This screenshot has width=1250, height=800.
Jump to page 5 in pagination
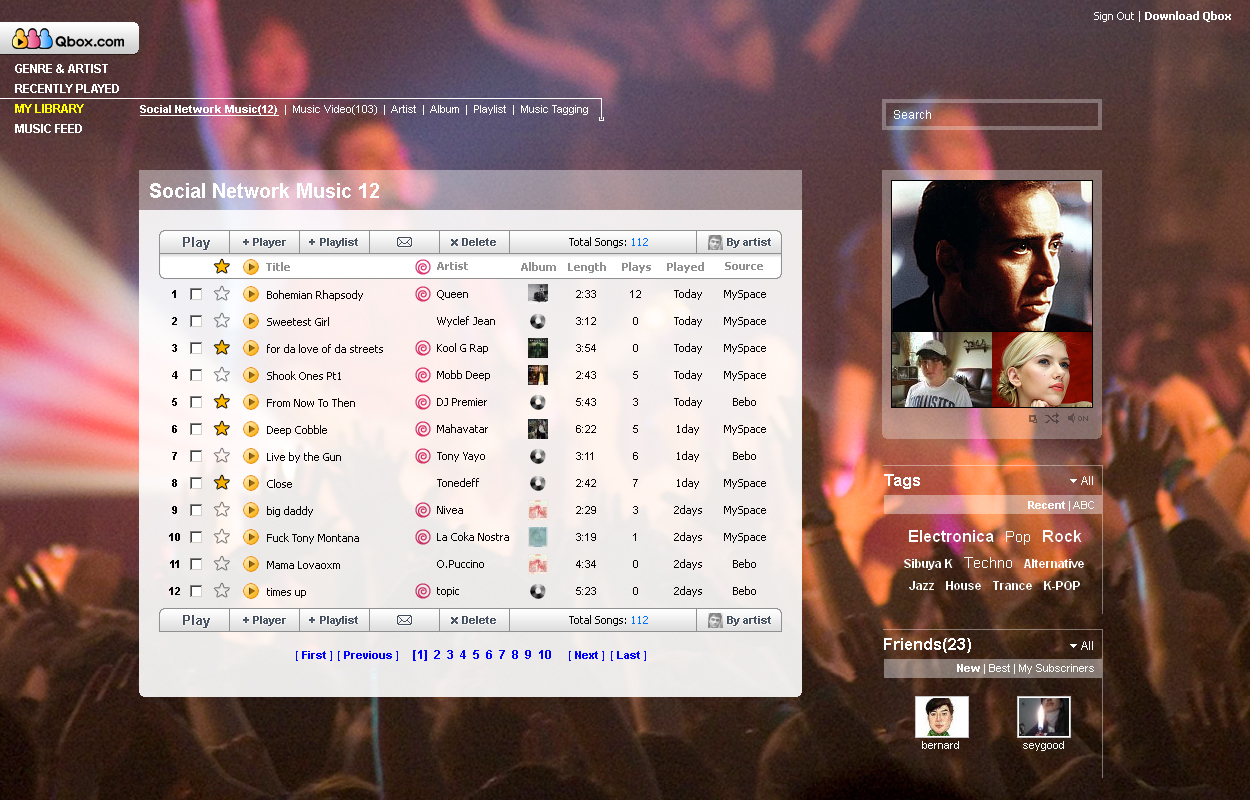point(476,655)
